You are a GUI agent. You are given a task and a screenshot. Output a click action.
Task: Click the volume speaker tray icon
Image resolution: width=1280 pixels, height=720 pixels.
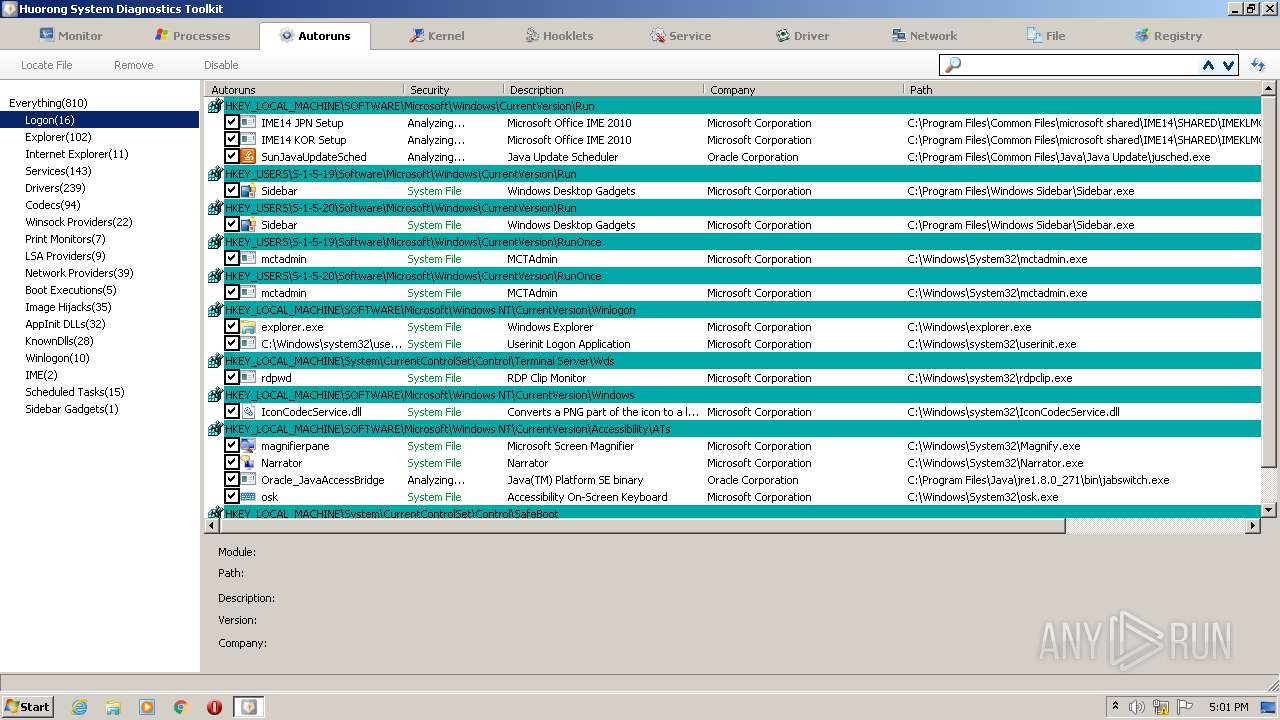1137,707
